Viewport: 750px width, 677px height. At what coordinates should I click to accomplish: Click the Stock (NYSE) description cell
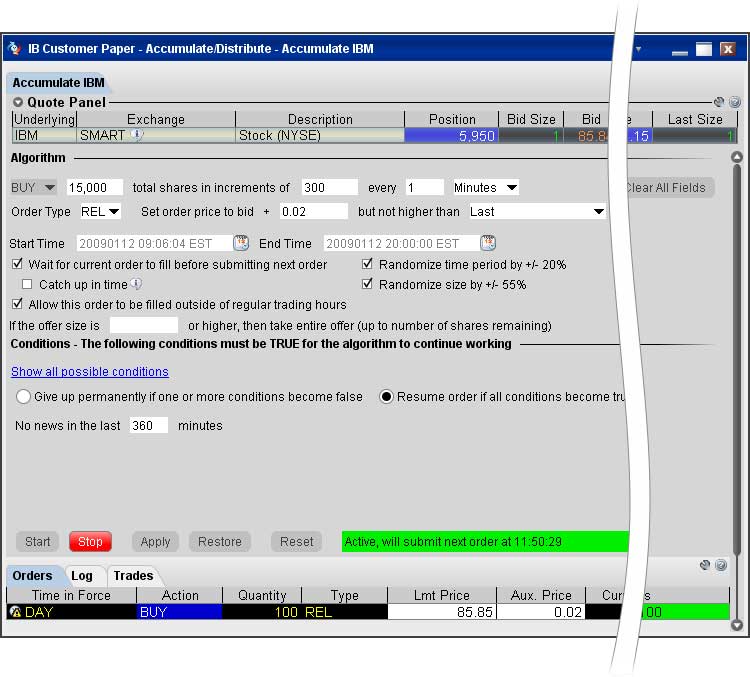[320, 136]
